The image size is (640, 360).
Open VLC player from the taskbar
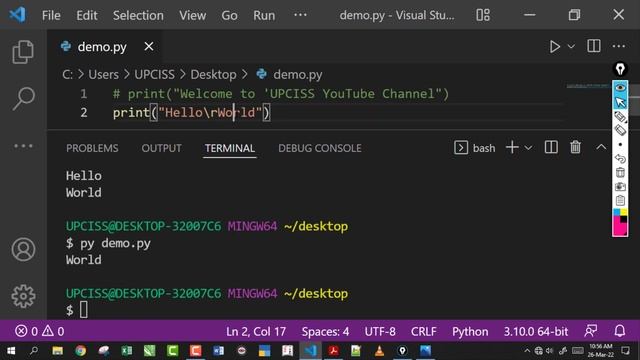coord(379,351)
